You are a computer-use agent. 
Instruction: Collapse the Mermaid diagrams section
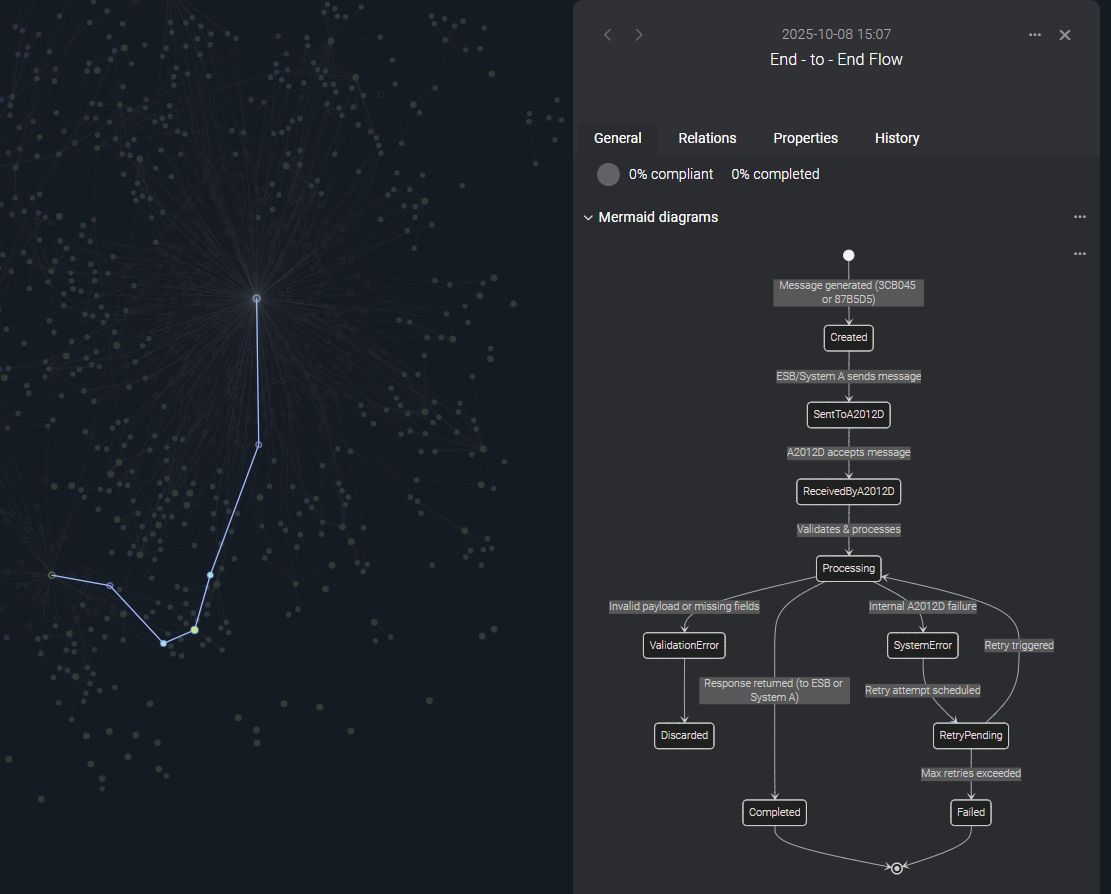point(588,218)
